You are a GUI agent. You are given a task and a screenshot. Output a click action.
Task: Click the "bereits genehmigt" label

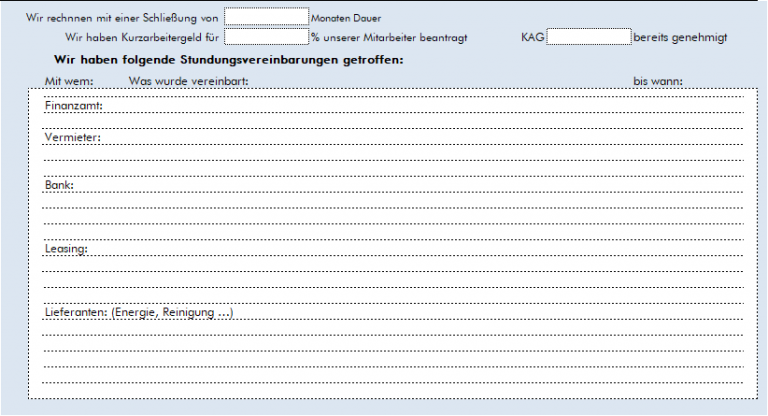pyautogui.click(x=680, y=38)
